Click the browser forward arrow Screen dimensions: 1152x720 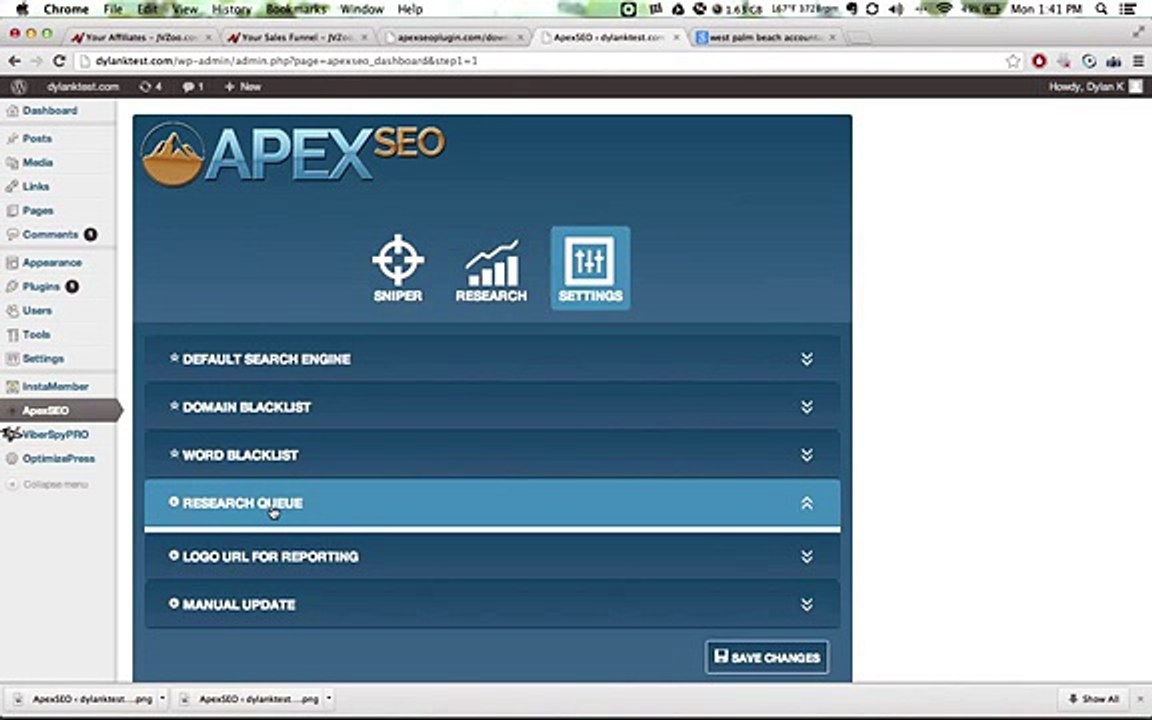pos(37,61)
